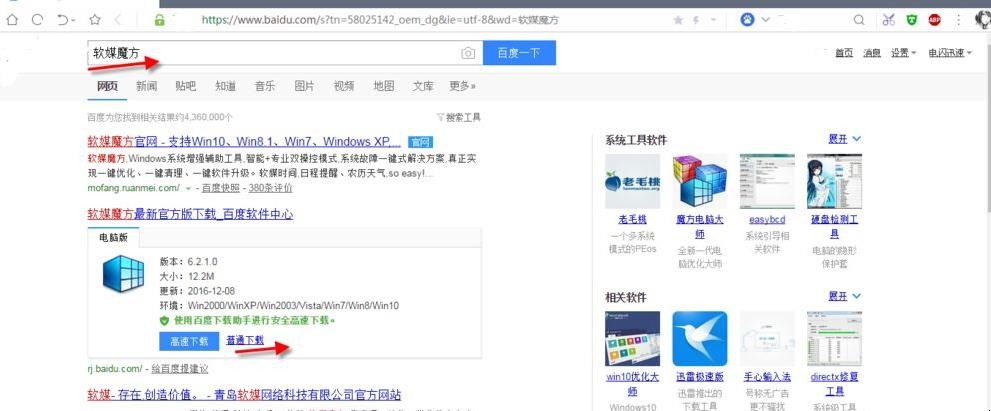Screen dimensions: 991x411
Task: Click the browser magnifier search icon
Action: tap(859, 20)
